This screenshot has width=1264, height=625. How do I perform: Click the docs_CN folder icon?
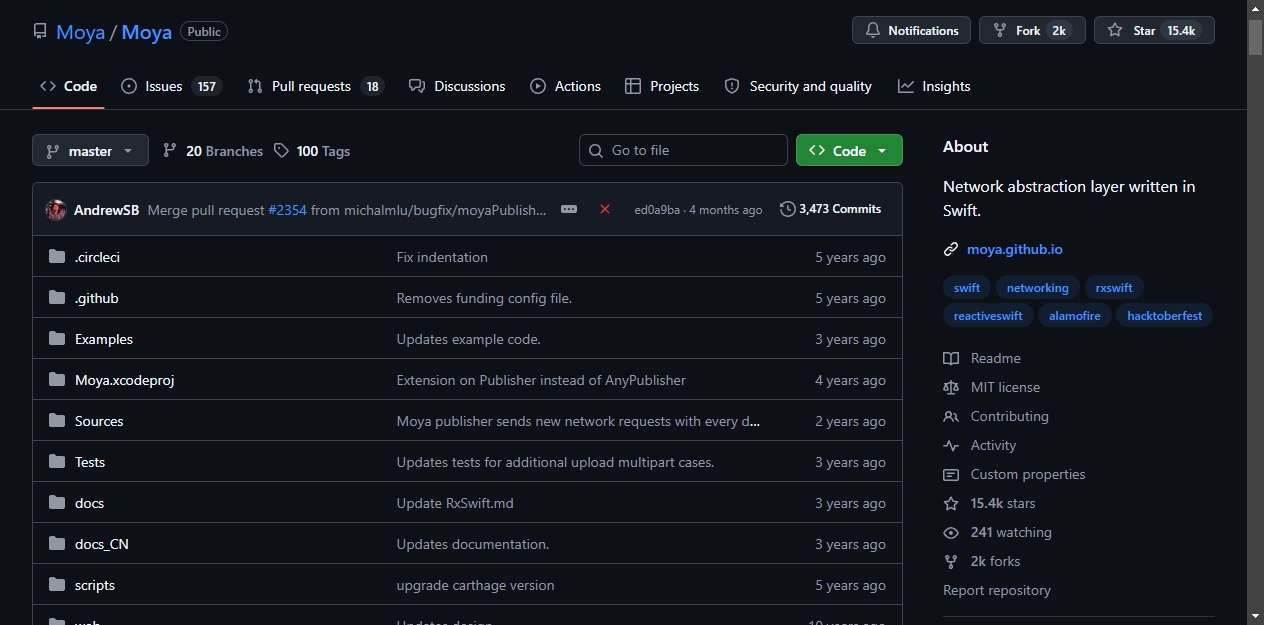pos(57,544)
